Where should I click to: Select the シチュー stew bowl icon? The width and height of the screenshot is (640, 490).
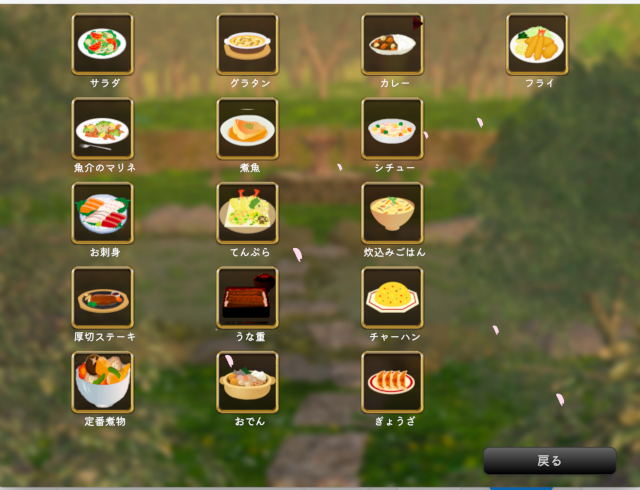[392, 129]
